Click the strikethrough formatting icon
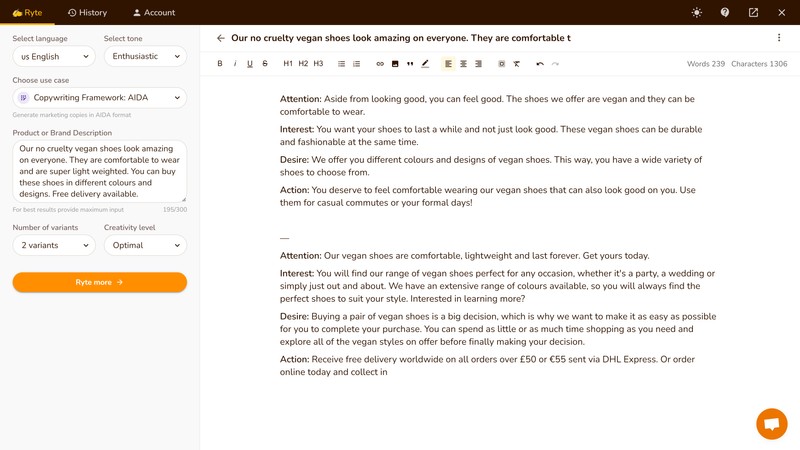800x450 pixels. [265, 64]
